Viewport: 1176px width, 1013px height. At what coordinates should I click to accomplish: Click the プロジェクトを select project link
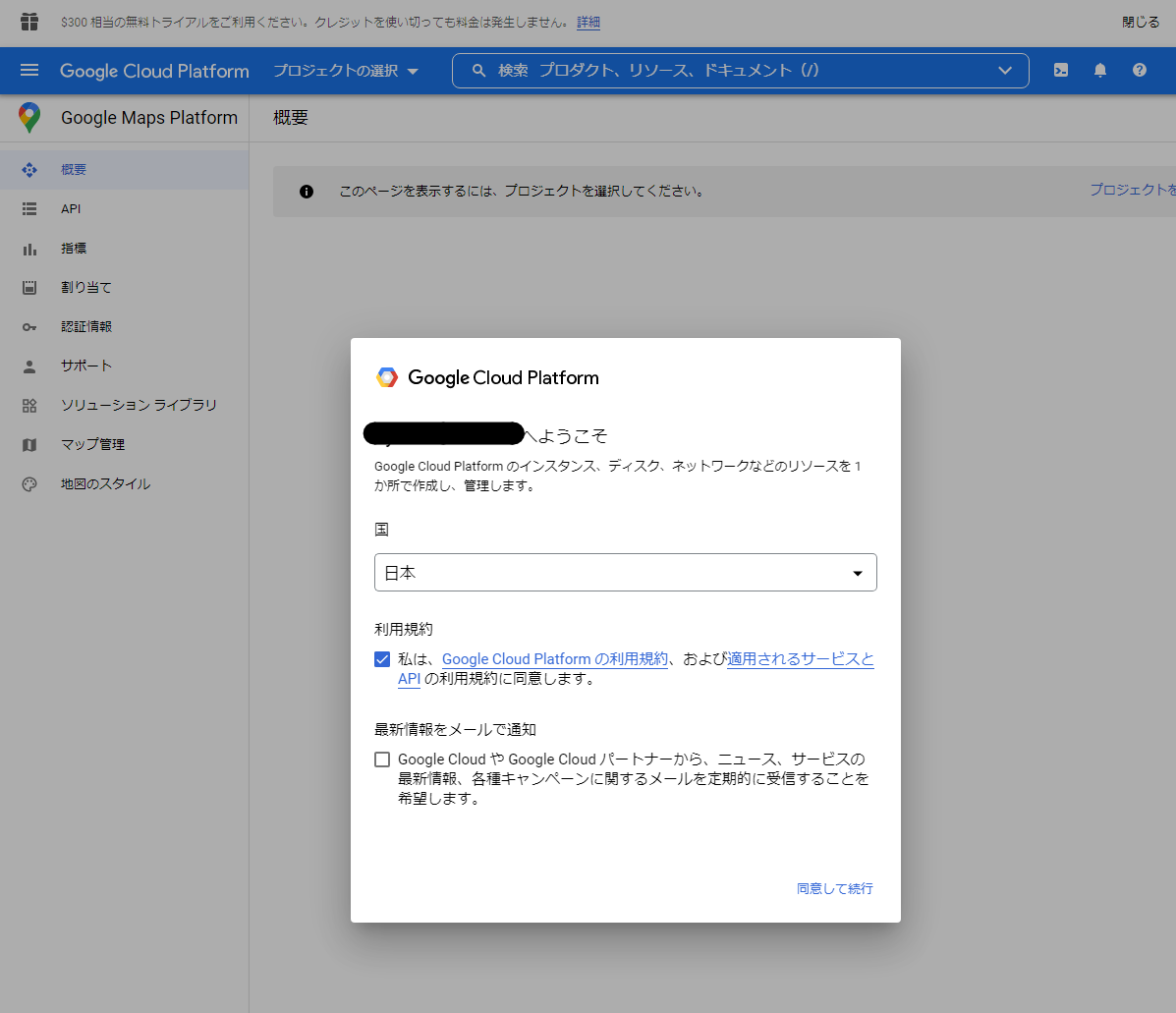(x=1133, y=191)
